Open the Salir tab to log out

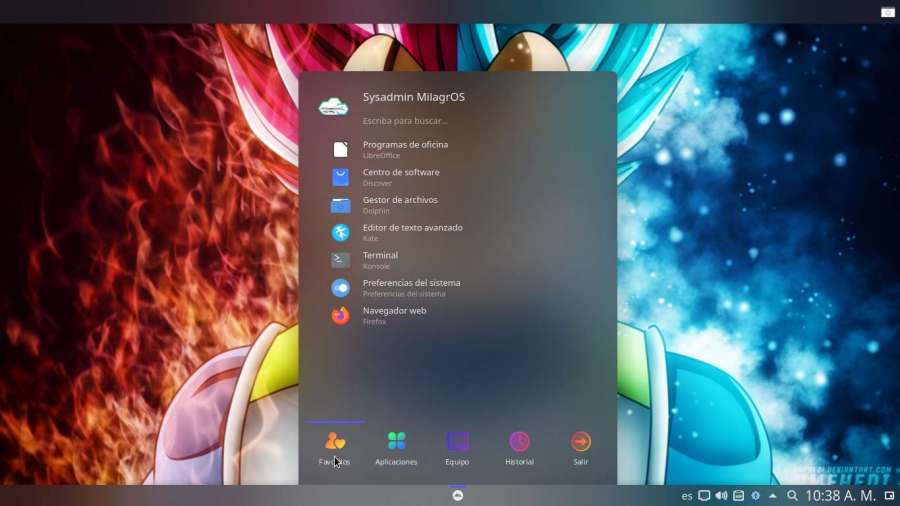coord(581,447)
